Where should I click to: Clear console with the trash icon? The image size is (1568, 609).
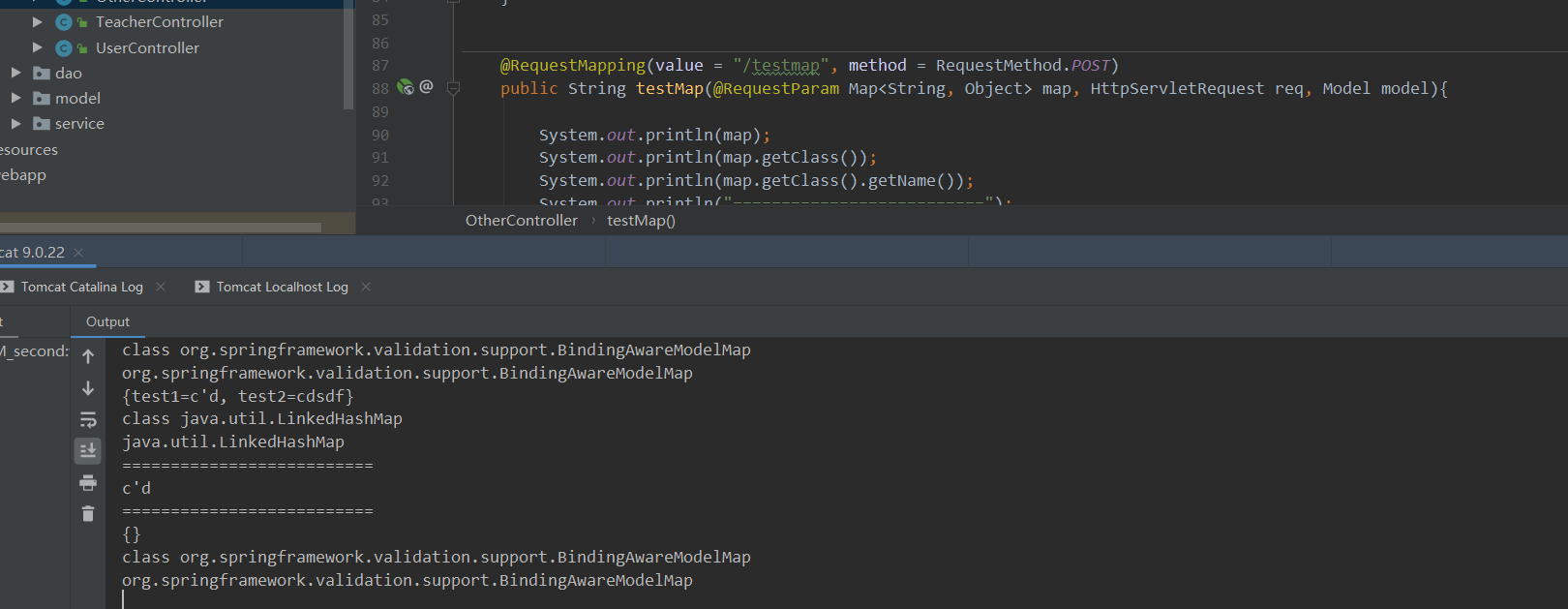tap(88, 513)
